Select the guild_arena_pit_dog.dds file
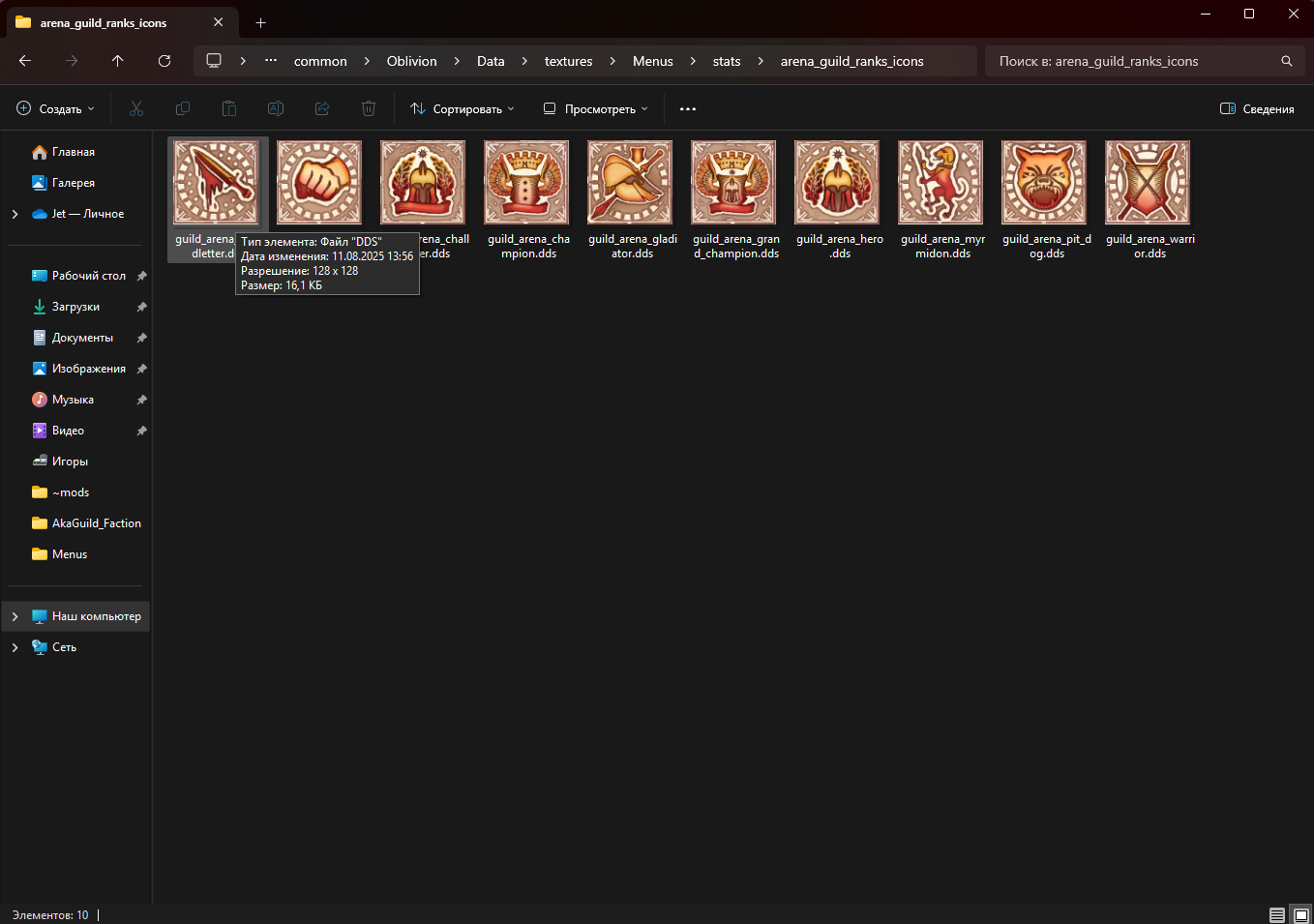 (1045, 183)
